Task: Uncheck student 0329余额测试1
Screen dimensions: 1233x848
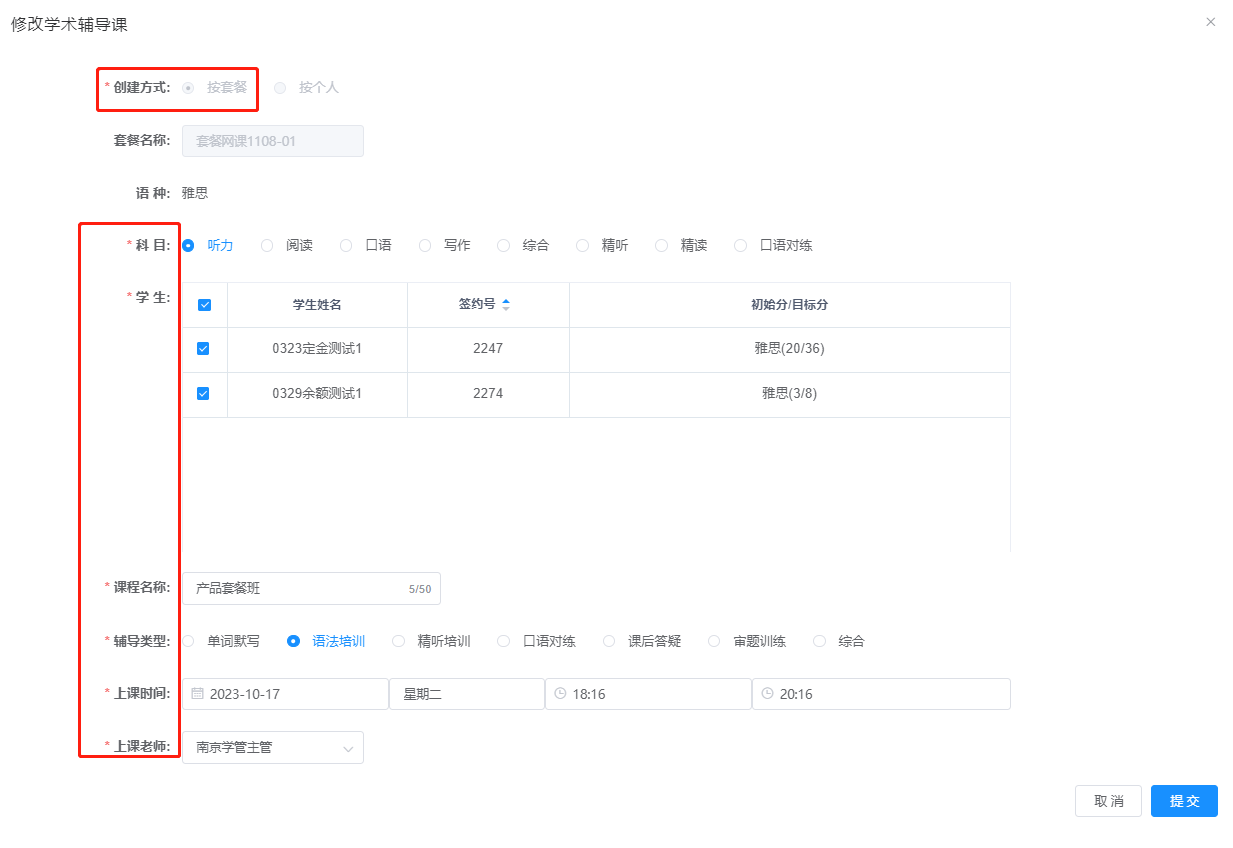Action: click(x=203, y=394)
